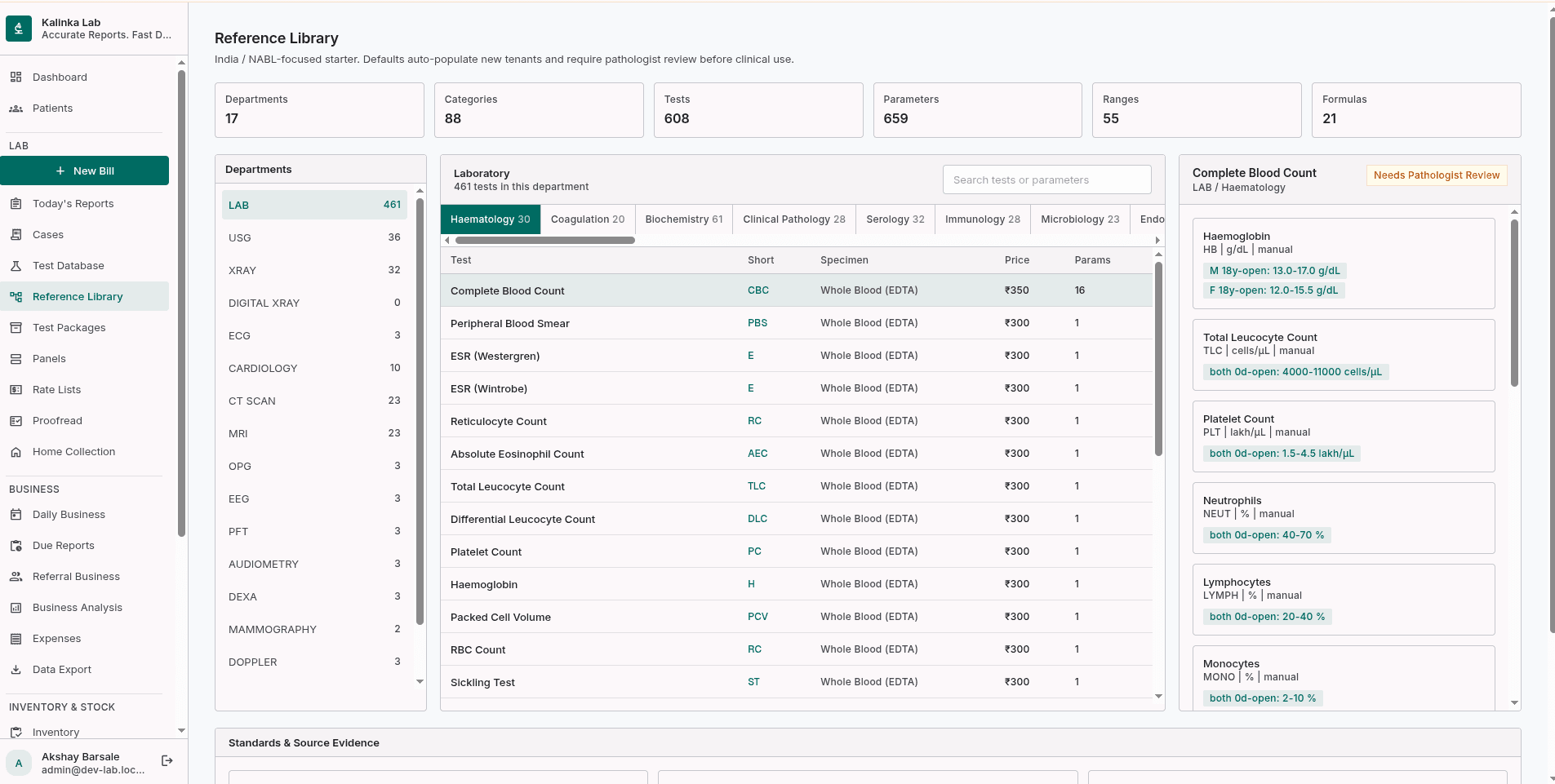Click the Business Analysis chart icon
Image resolution: width=1555 pixels, height=784 pixels.
coord(16,607)
